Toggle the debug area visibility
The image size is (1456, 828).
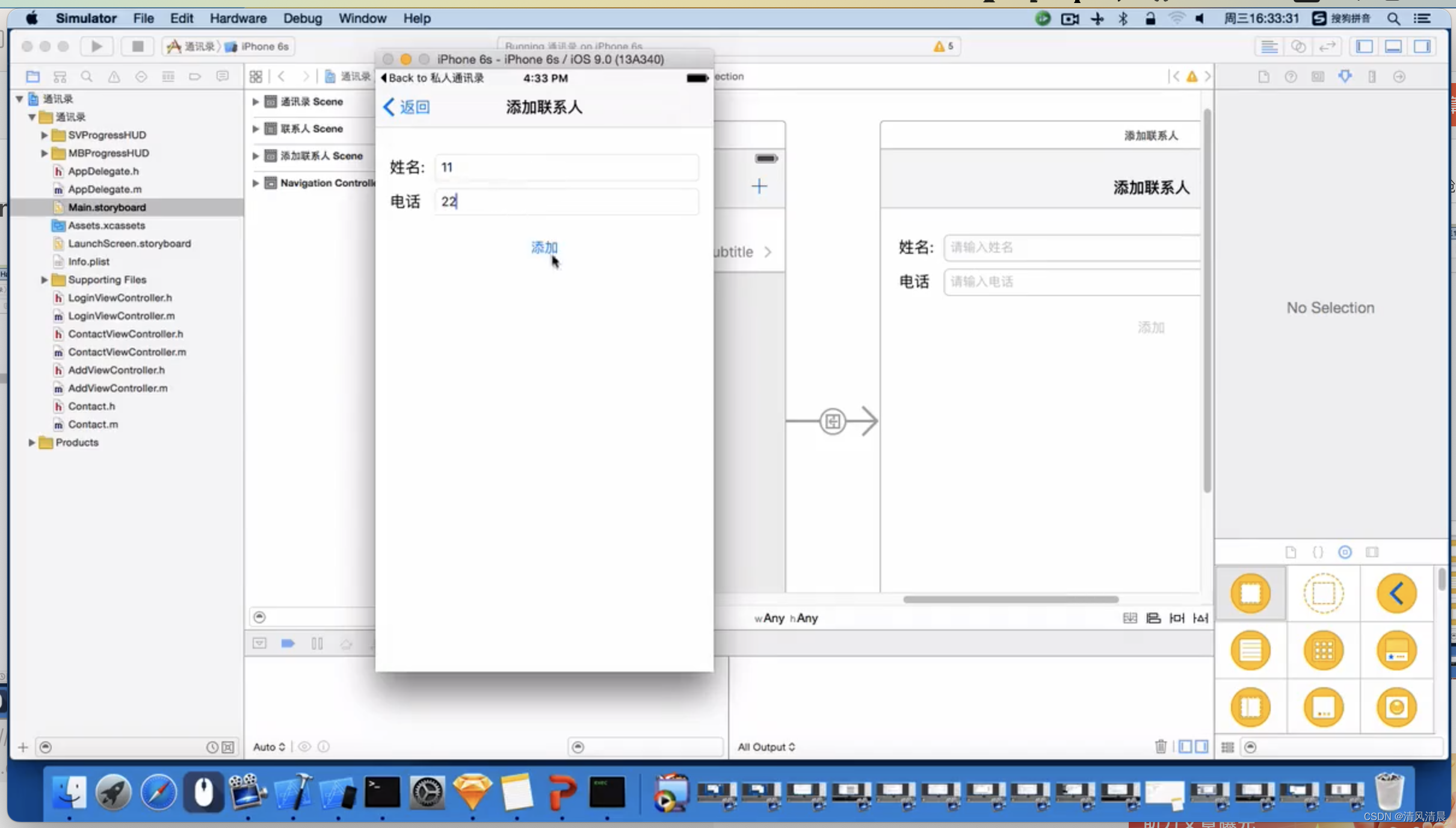click(x=1393, y=46)
